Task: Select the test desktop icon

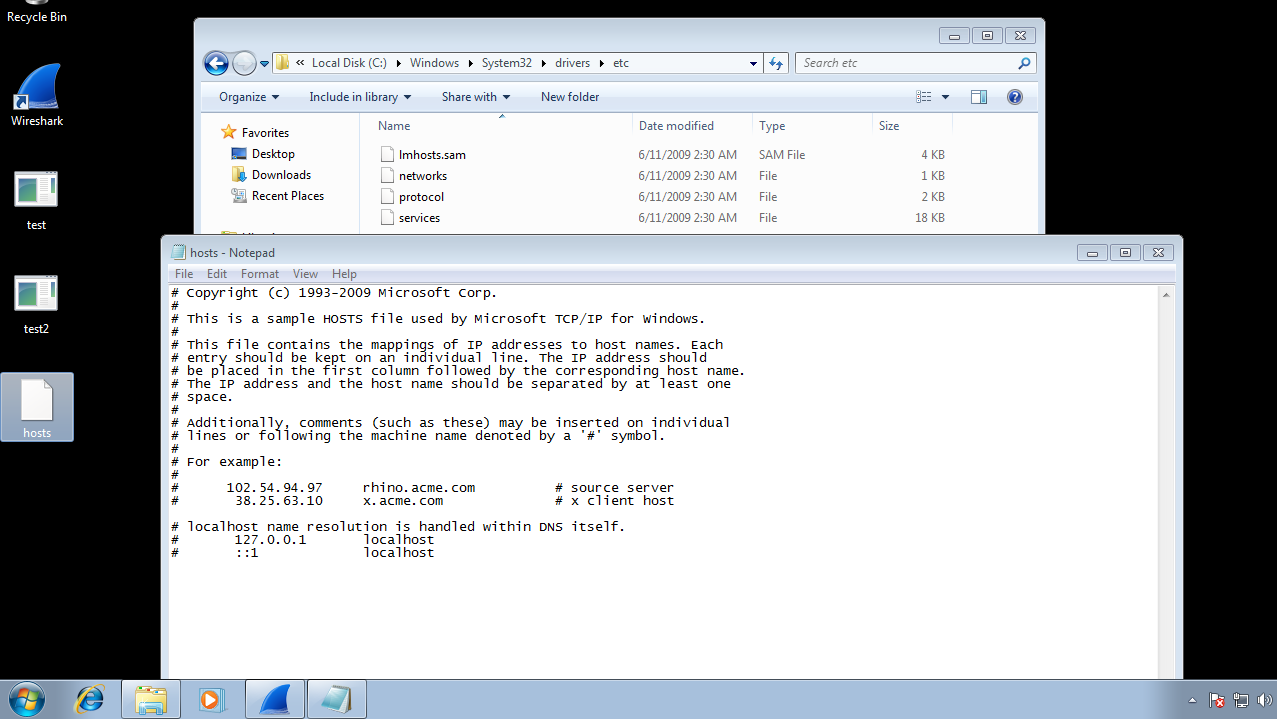Action: click(36, 200)
